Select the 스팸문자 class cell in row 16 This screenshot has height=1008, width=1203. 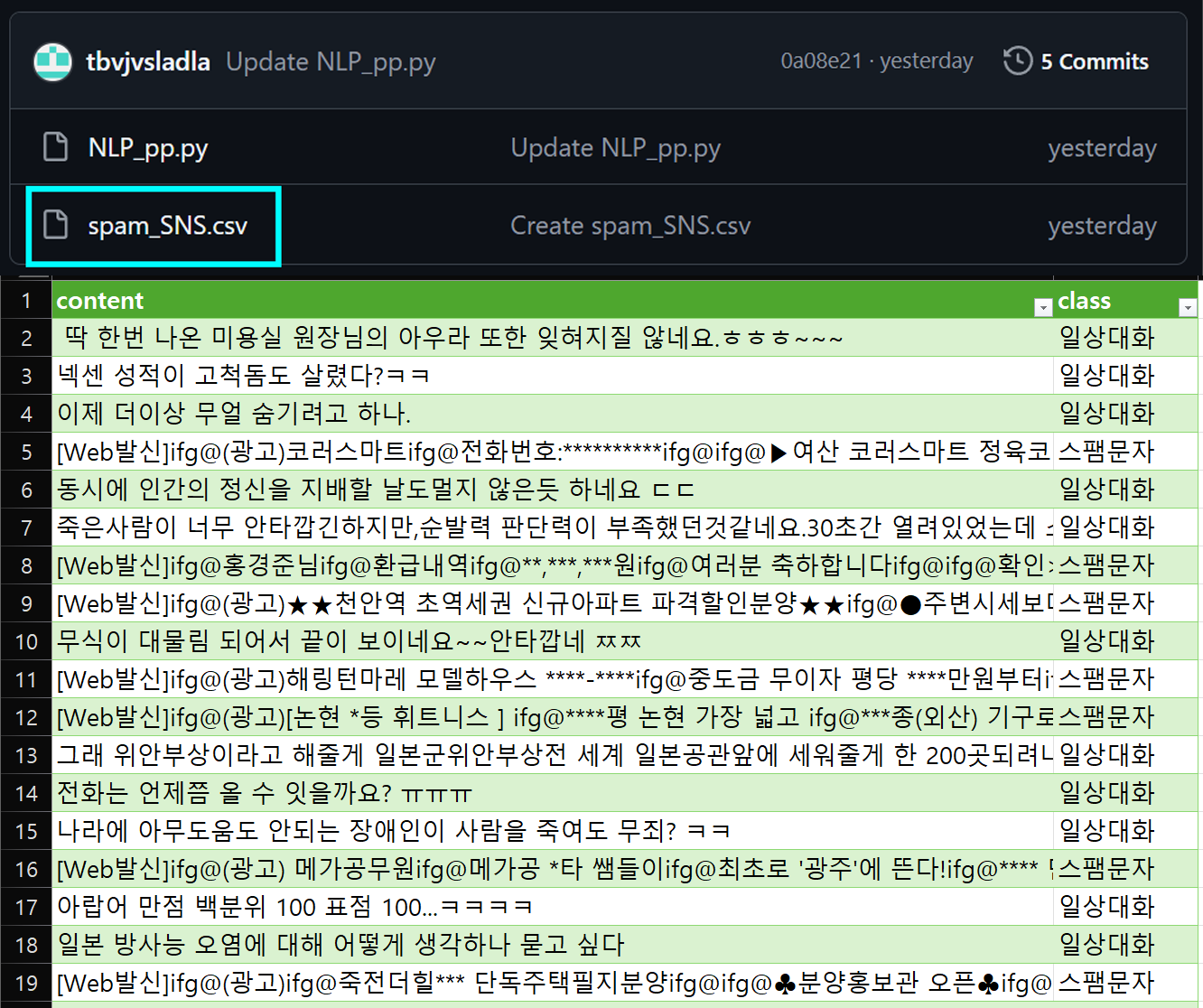1126,869
